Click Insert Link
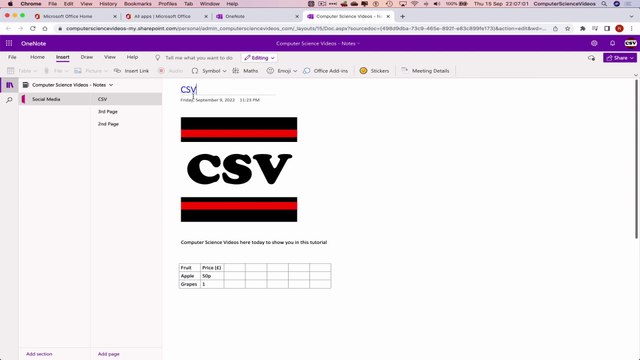 coord(131,71)
